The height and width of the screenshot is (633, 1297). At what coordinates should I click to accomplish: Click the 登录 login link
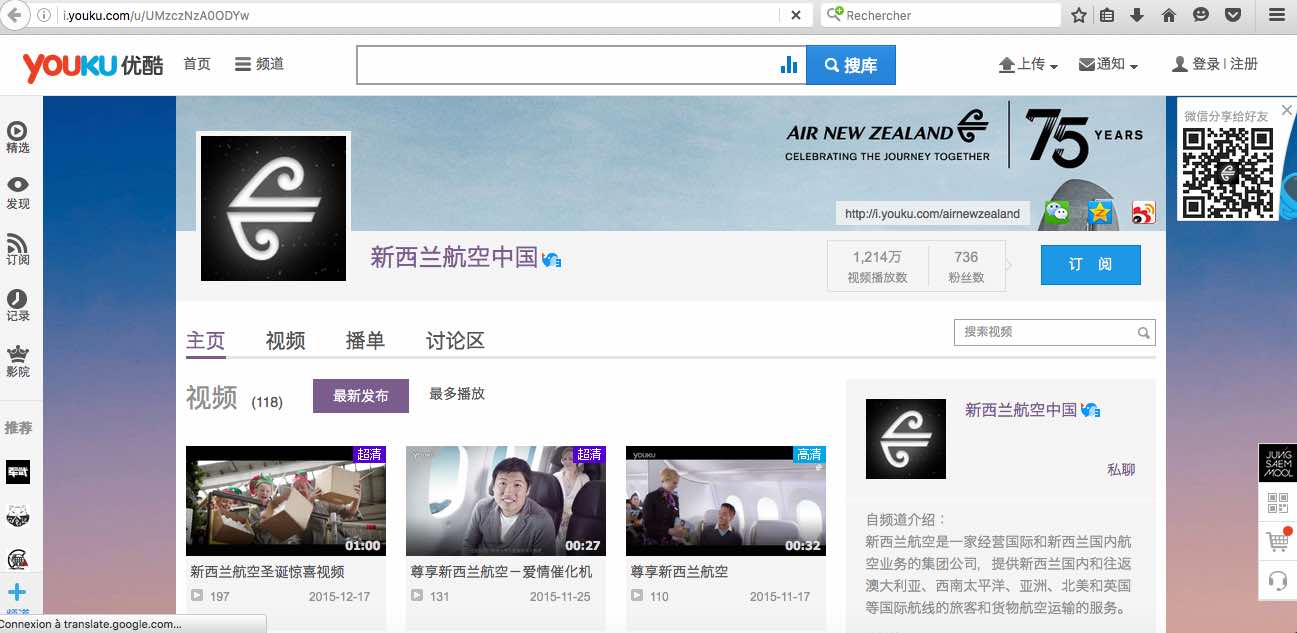click(1206, 64)
